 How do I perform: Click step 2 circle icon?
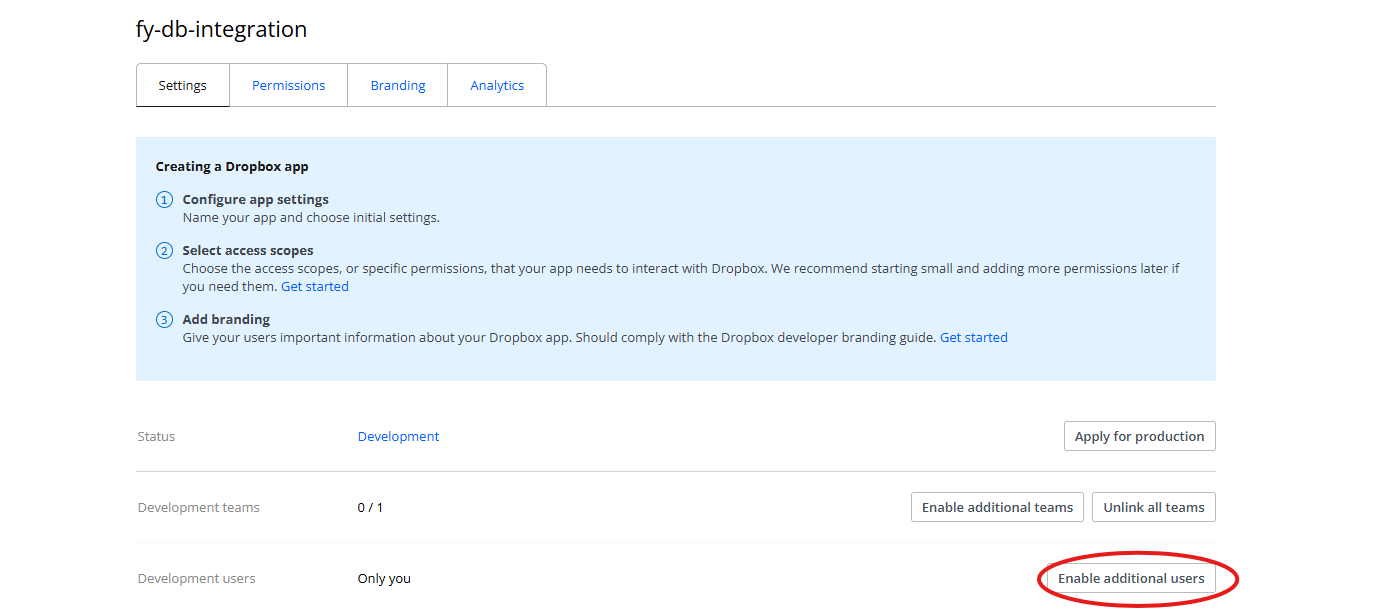click(x=165, y=251)
